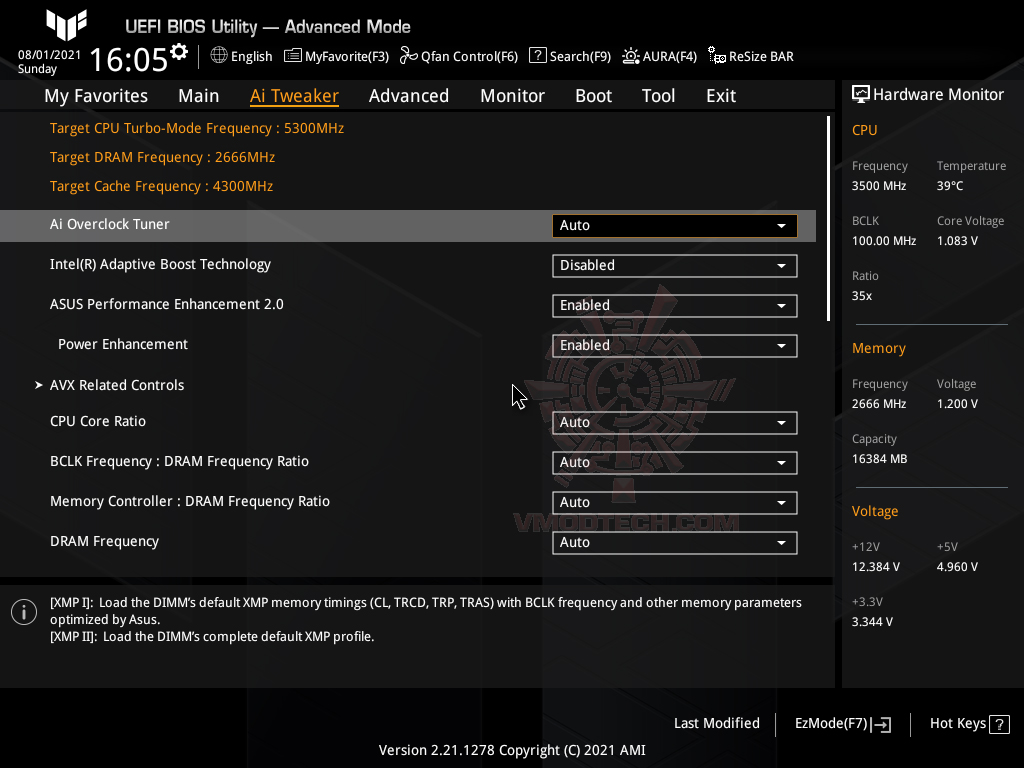
Task: Click Target CPU Turbo-Mode Frequency text
Action: coord(197,128)
